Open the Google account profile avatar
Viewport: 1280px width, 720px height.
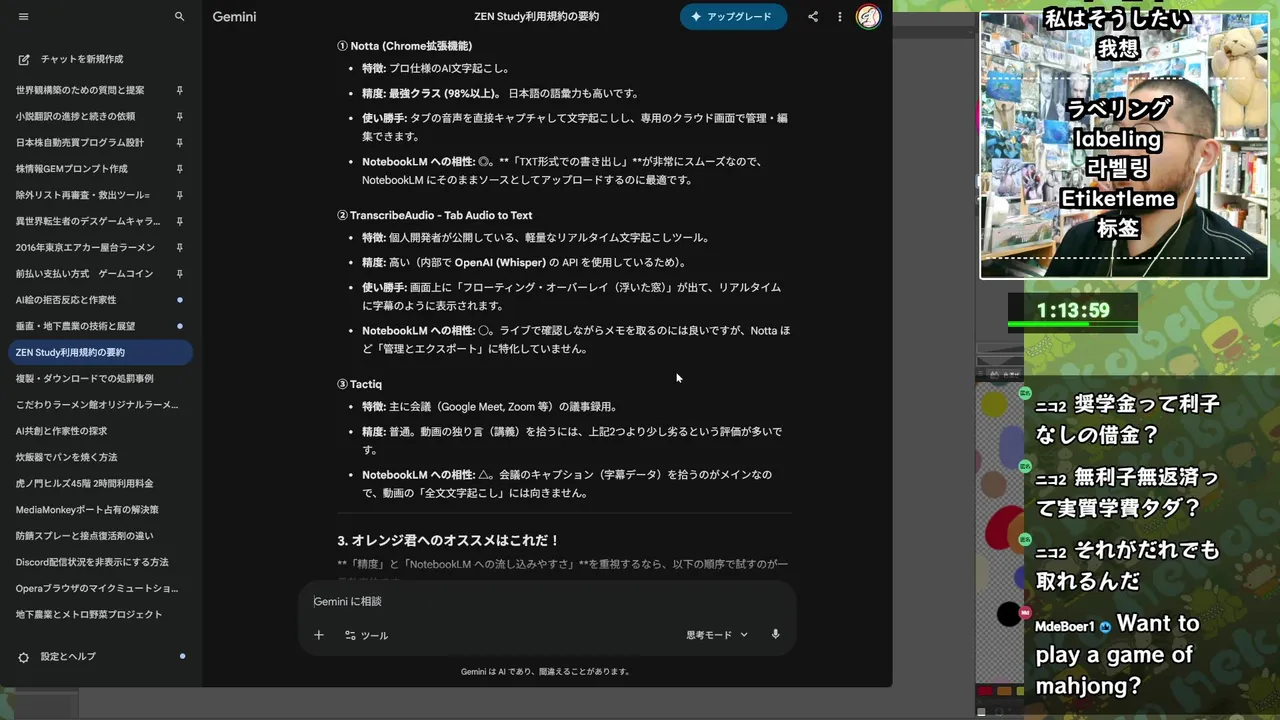point(868,17)
